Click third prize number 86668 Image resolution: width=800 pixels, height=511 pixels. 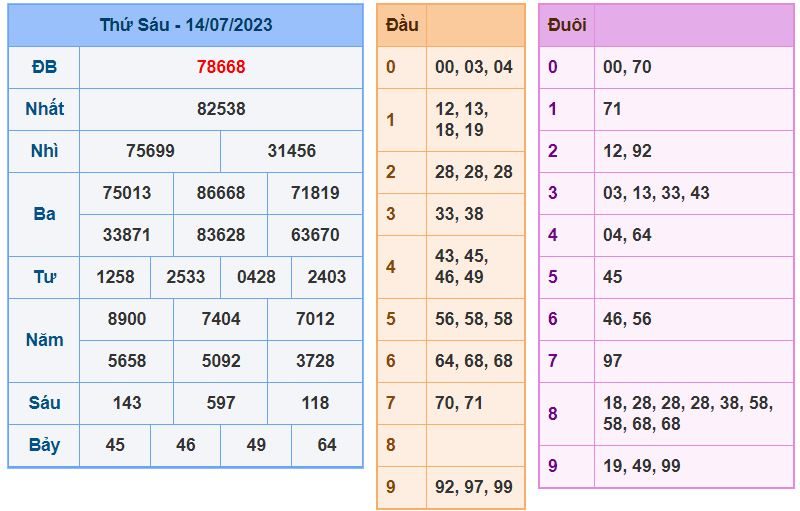point(221,193)
